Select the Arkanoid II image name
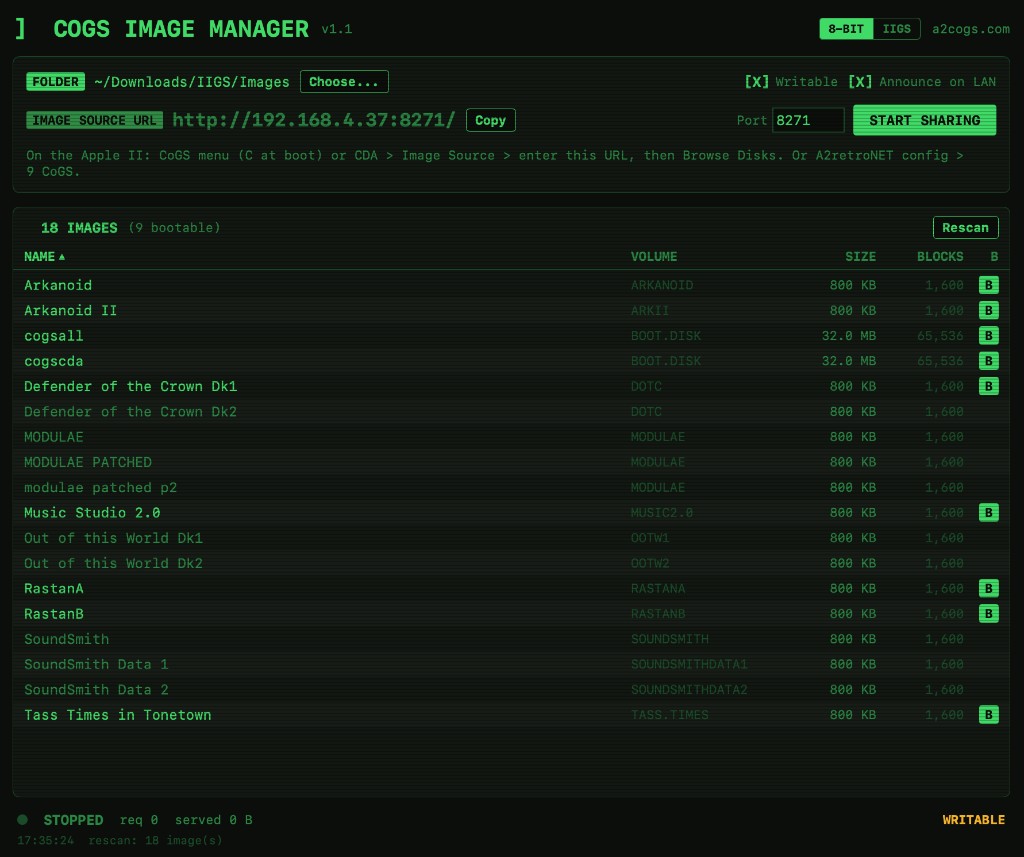 tap(71, 310)
